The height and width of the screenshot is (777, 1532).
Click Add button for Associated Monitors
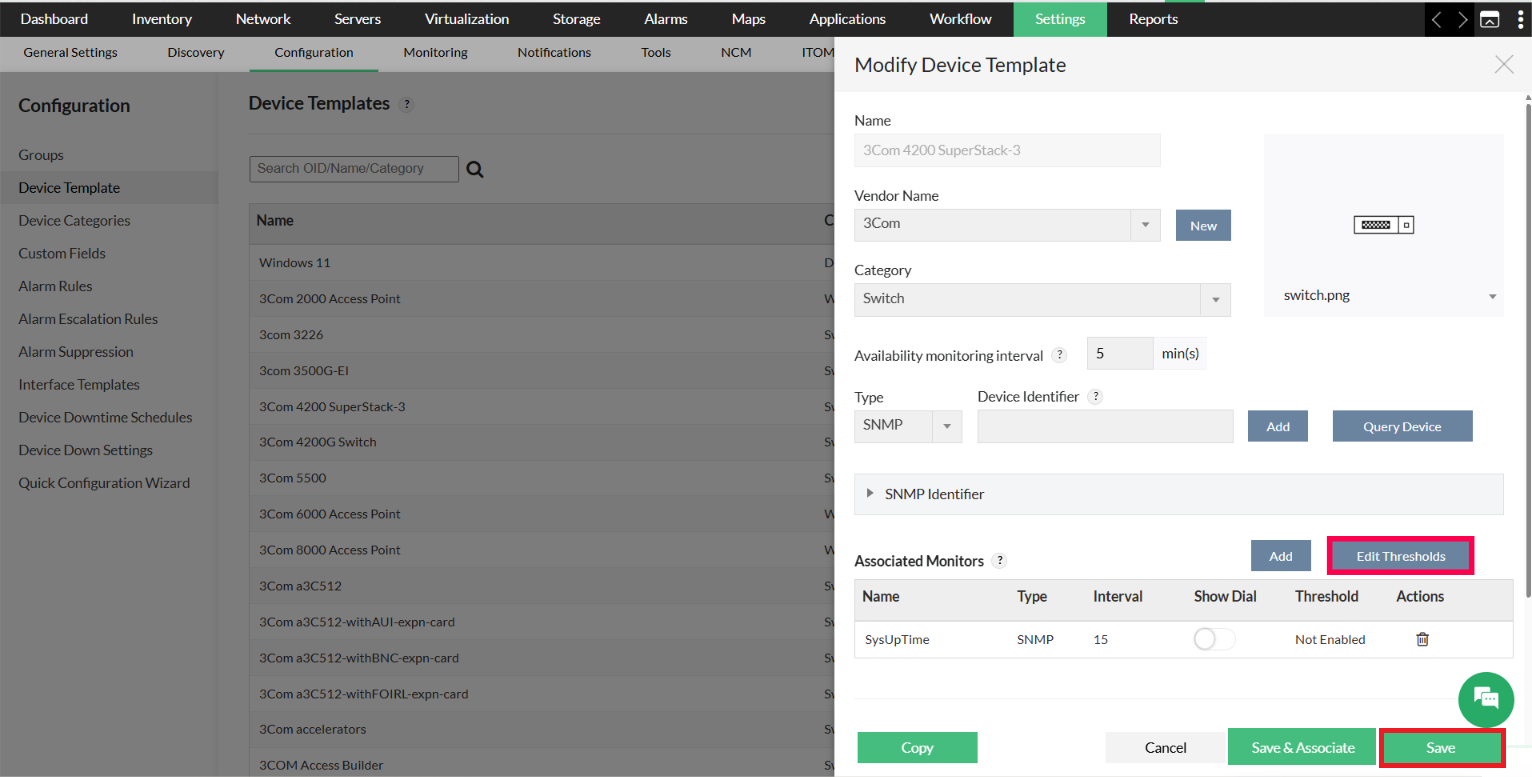click(1281, 557)
